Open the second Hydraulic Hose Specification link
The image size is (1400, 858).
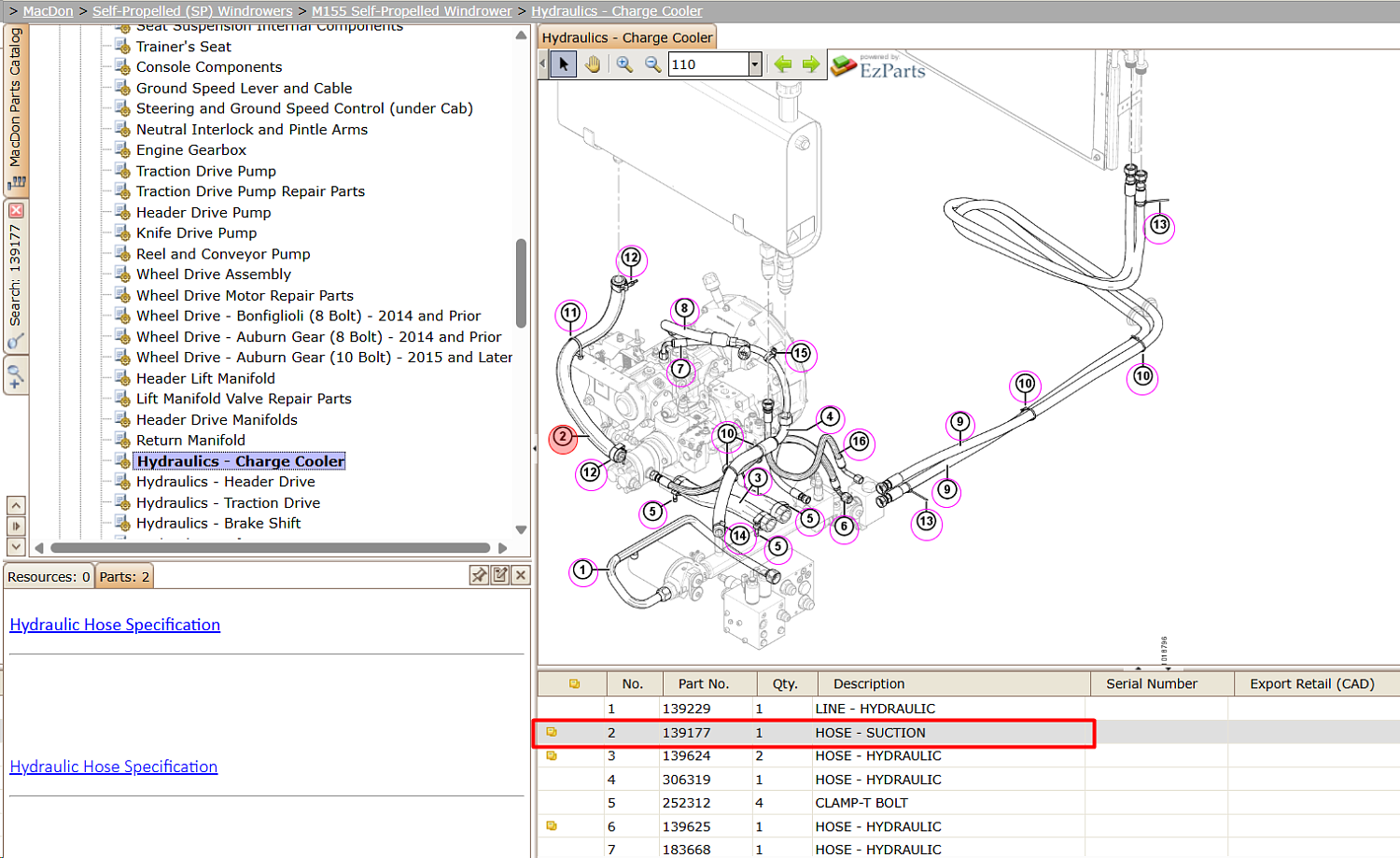click(114, 767)
